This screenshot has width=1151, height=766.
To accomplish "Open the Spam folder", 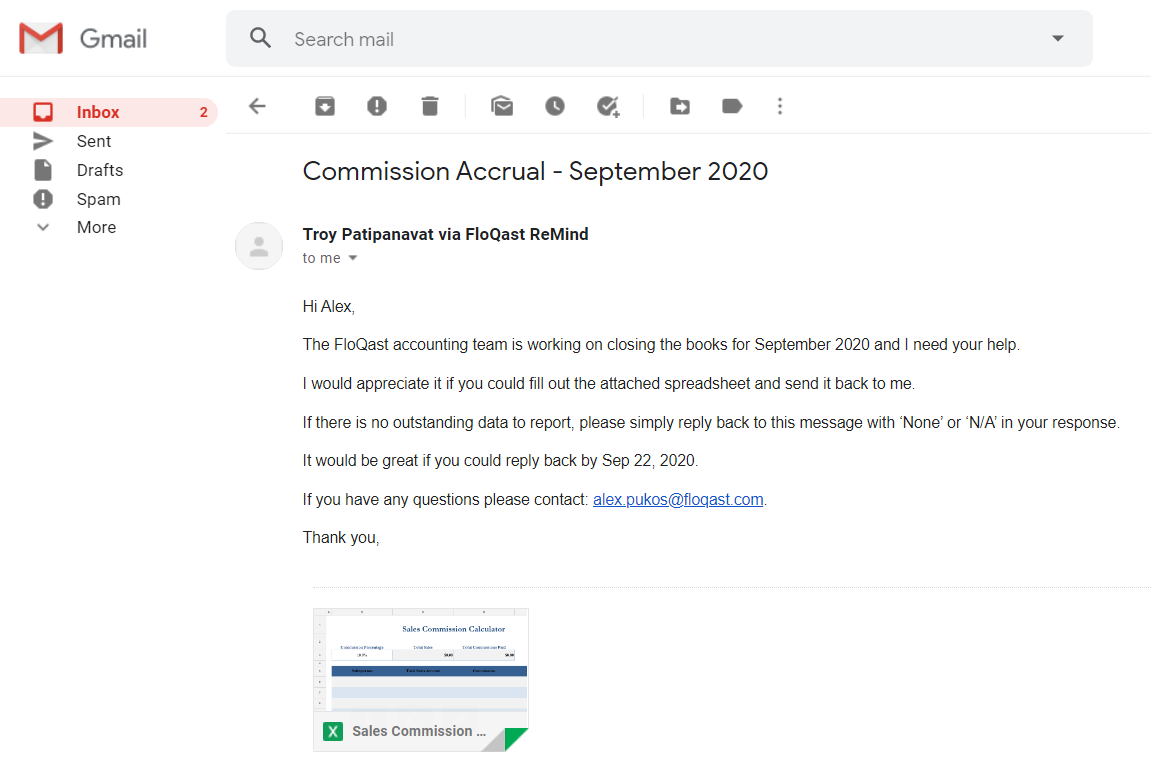I will [x=98, y=199].
